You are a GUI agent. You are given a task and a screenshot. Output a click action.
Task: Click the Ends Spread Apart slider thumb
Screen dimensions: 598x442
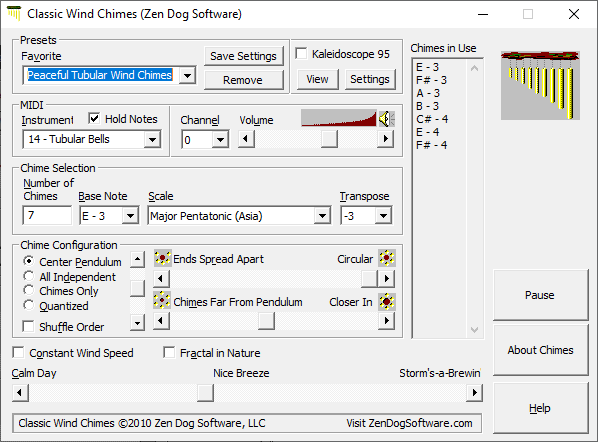click(x=369, y=278)
